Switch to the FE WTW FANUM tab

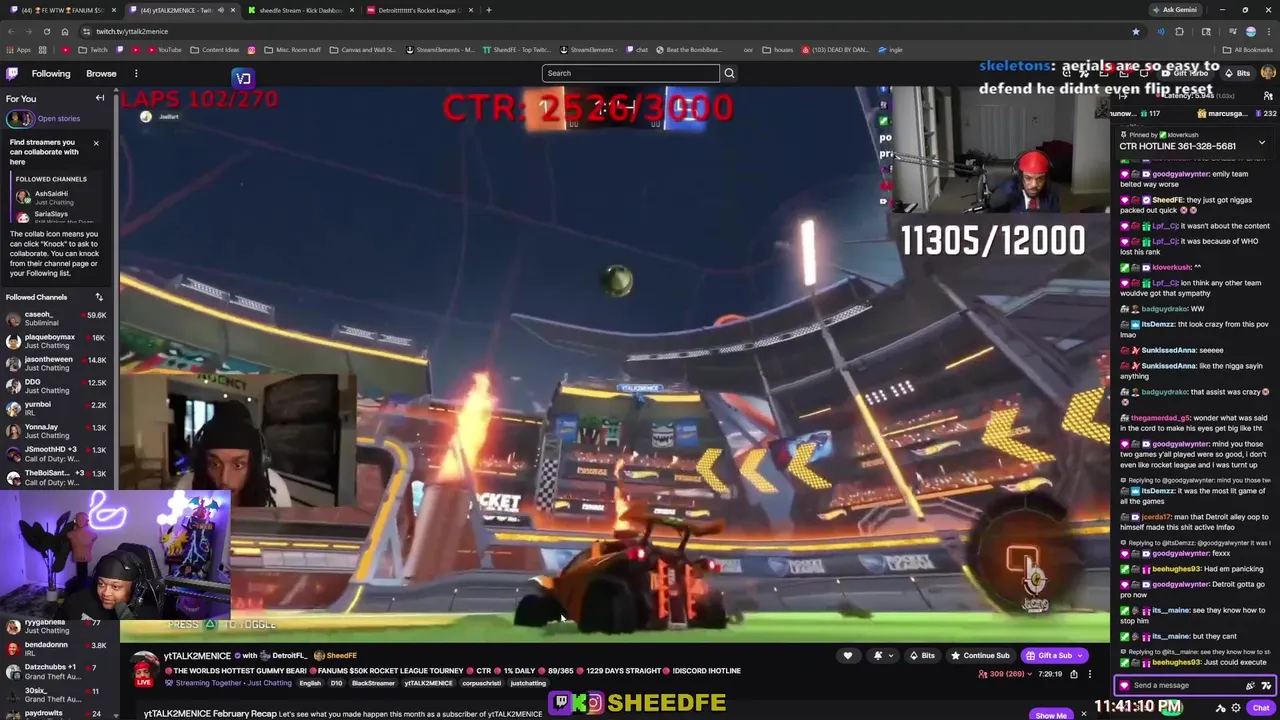[x=62, y=10]
